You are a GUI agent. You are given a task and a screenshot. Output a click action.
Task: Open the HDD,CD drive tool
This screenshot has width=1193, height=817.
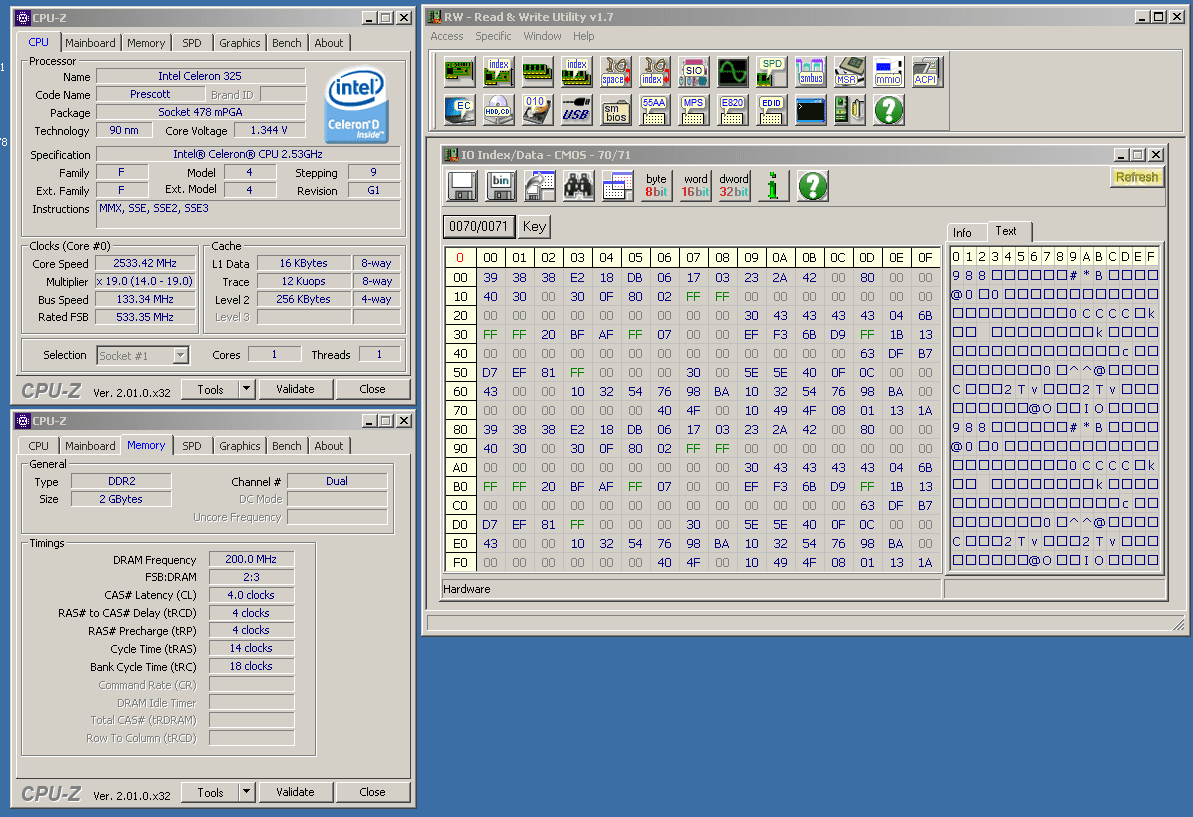498,110
